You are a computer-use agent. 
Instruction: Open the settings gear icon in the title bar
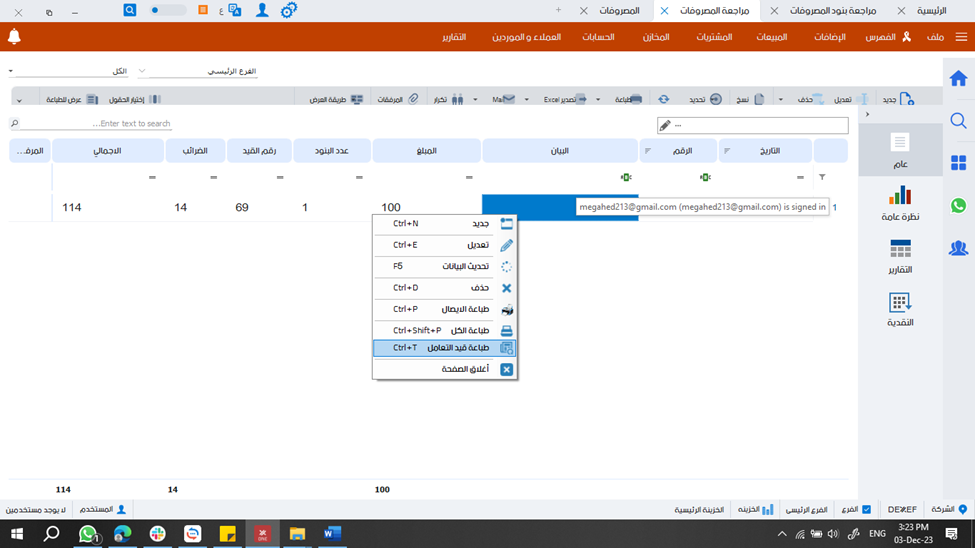(289, 10)
